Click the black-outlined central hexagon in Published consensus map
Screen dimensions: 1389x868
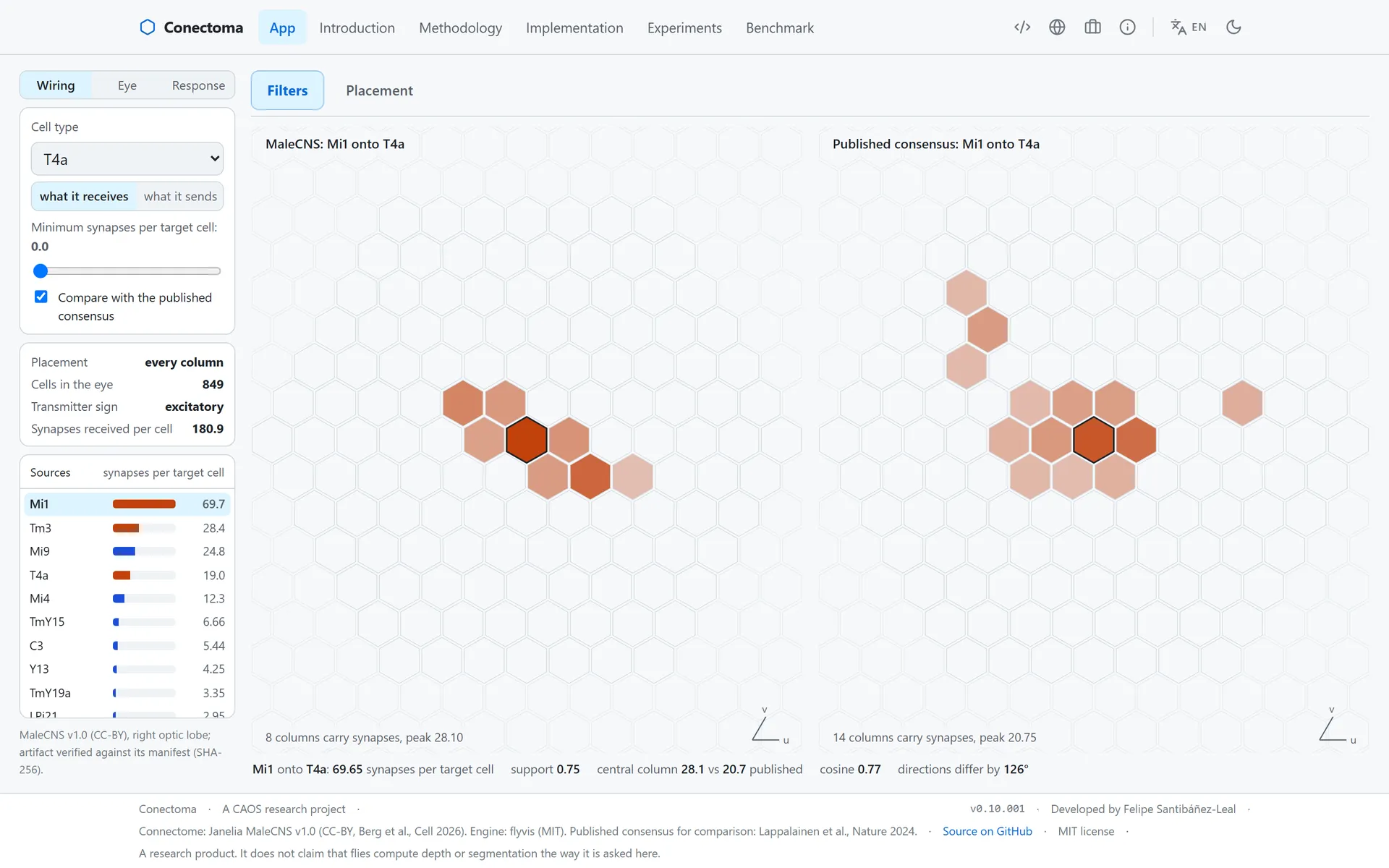tap(1094, 440)
